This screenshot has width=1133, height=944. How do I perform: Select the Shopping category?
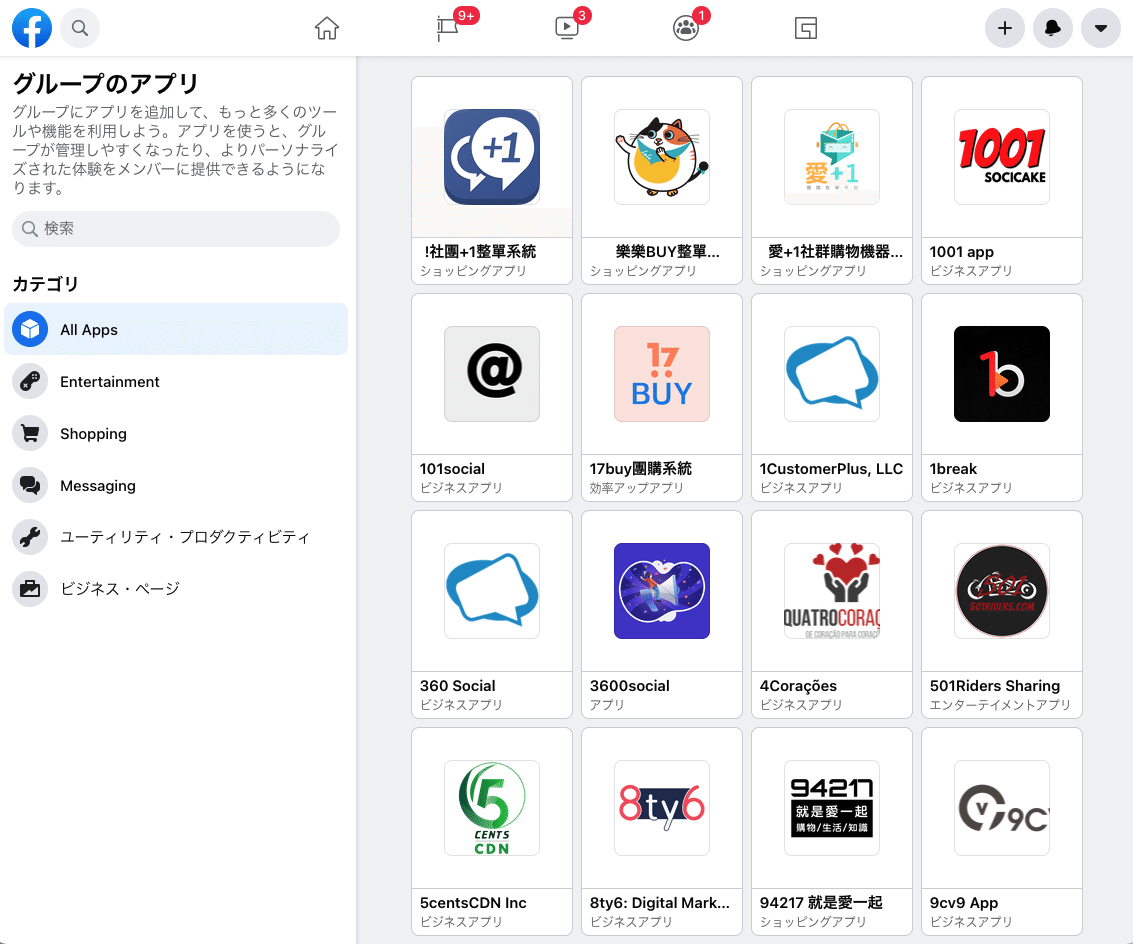coord(176,434)
